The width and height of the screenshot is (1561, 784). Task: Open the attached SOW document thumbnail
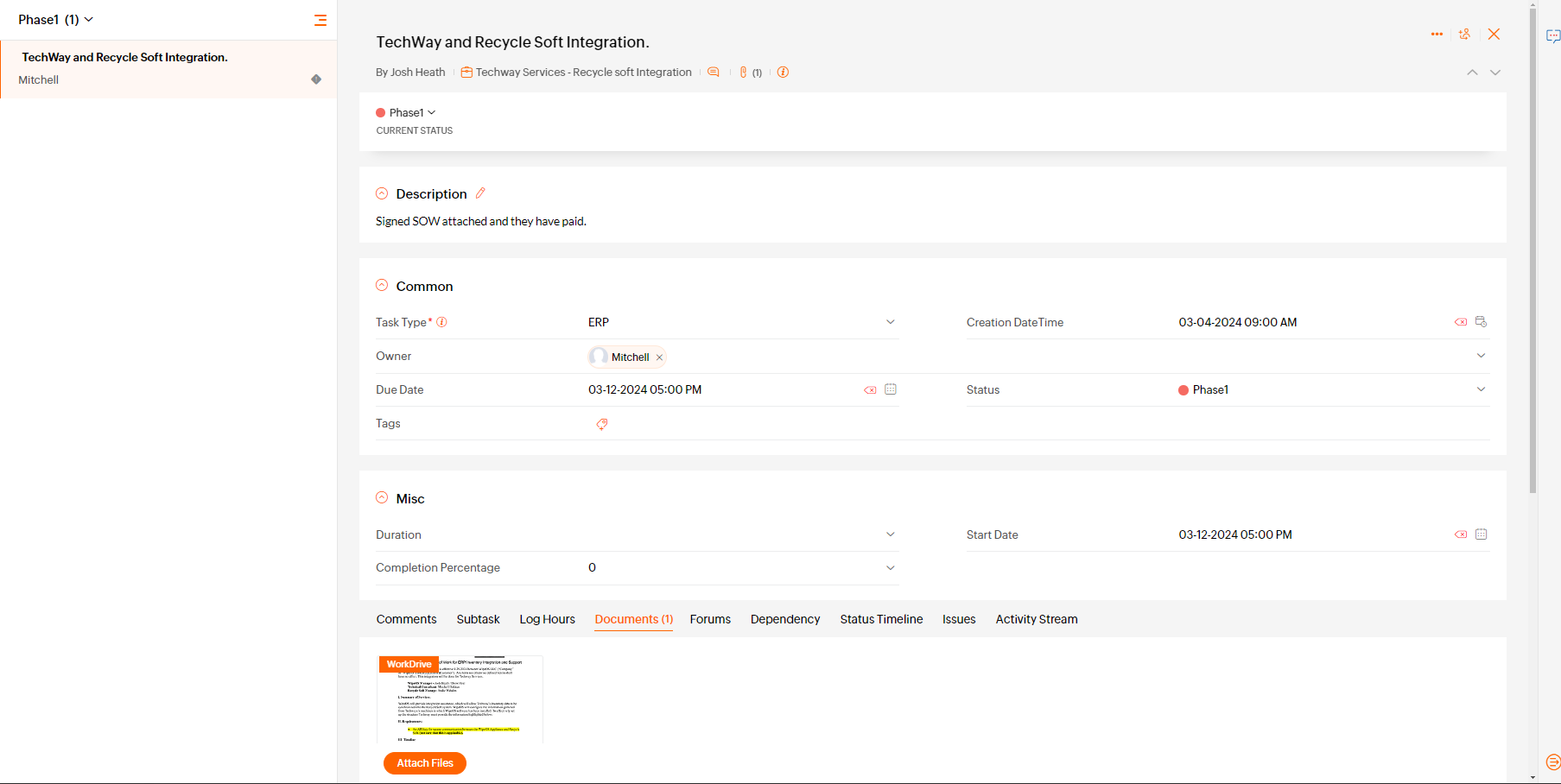coord(460,700)
